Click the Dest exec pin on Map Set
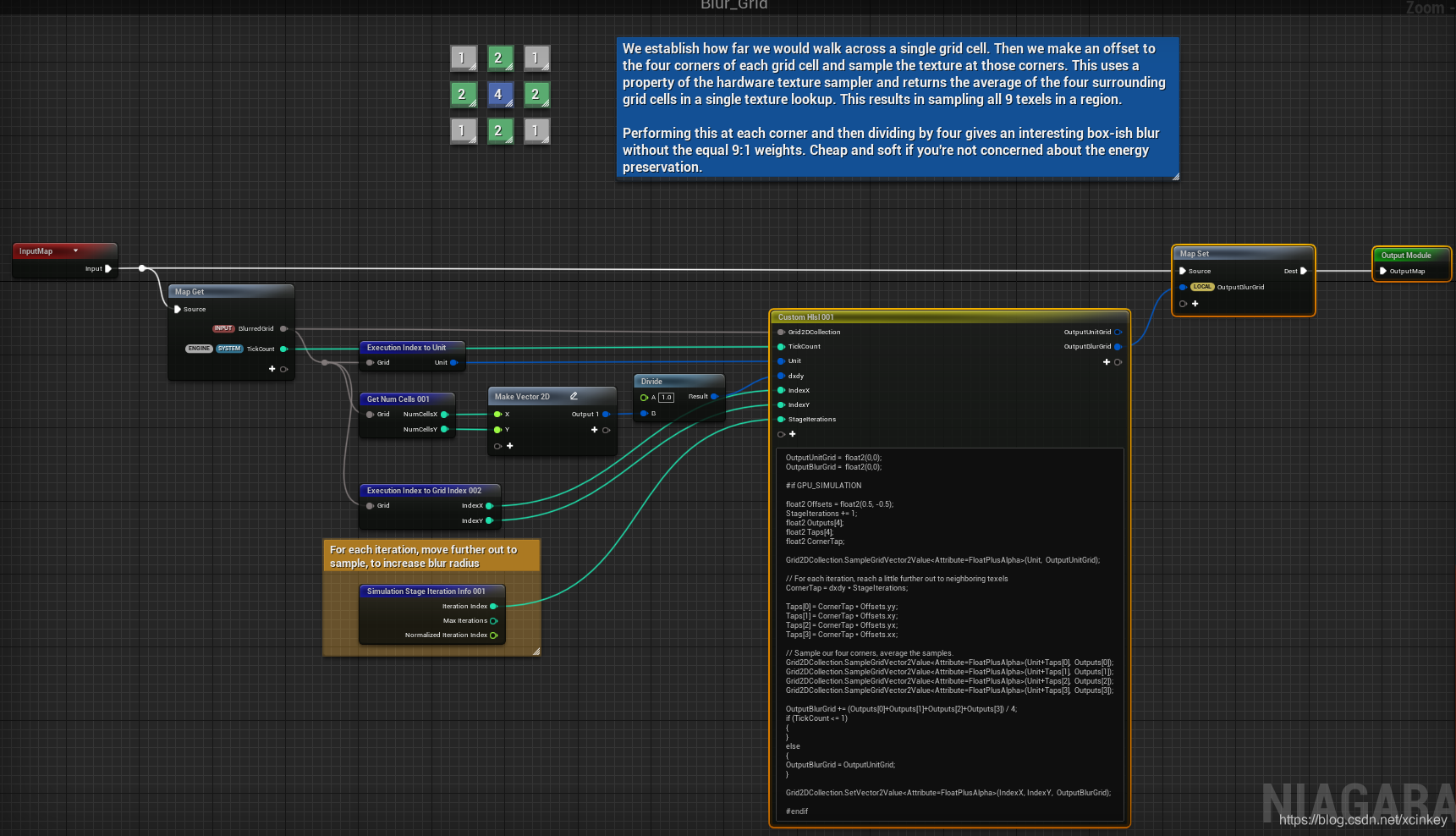The image size is (1456, 836). click(1304, 271)
